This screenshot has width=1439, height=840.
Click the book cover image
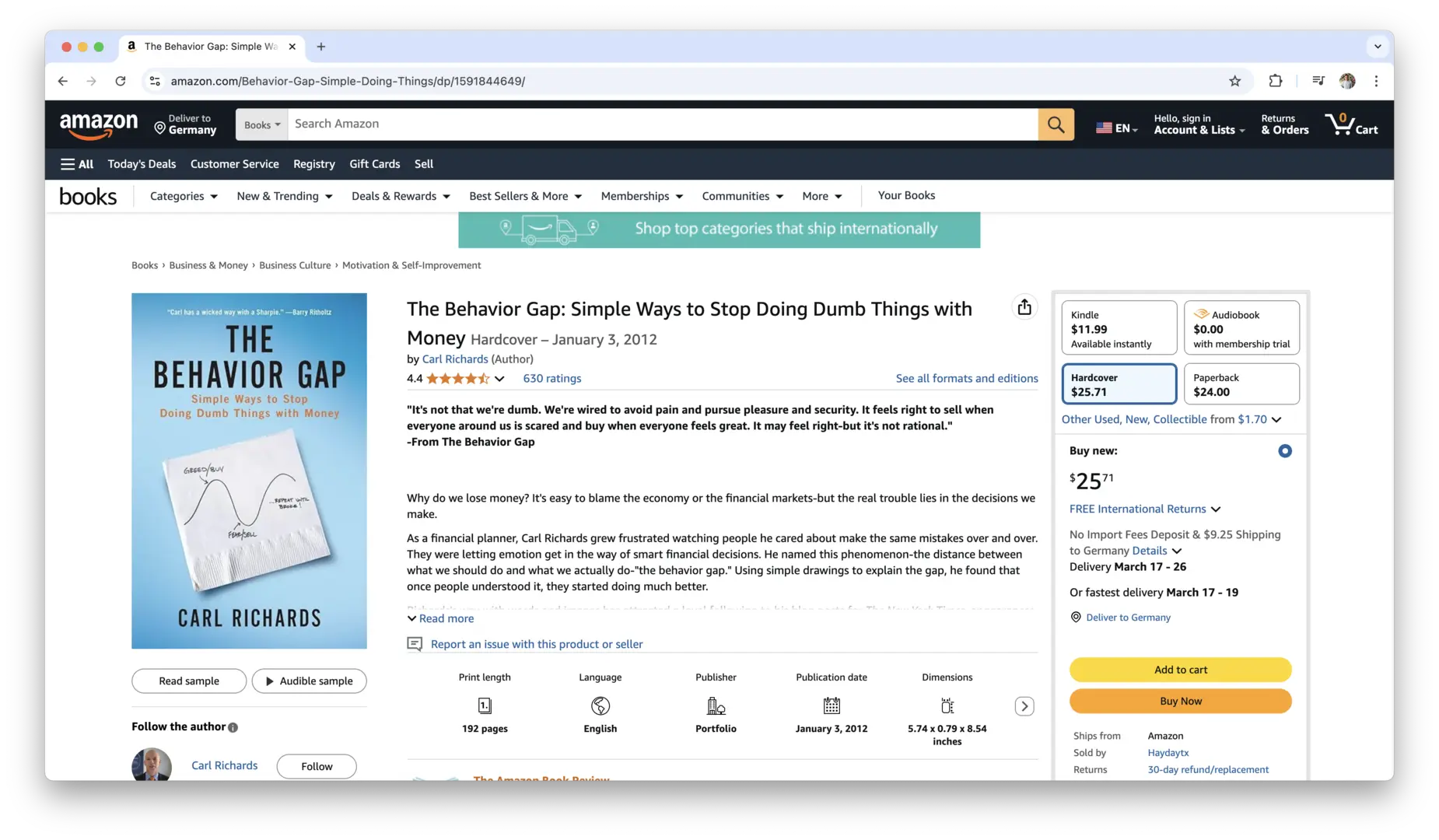pyautogui.click(x=249, y=471)
